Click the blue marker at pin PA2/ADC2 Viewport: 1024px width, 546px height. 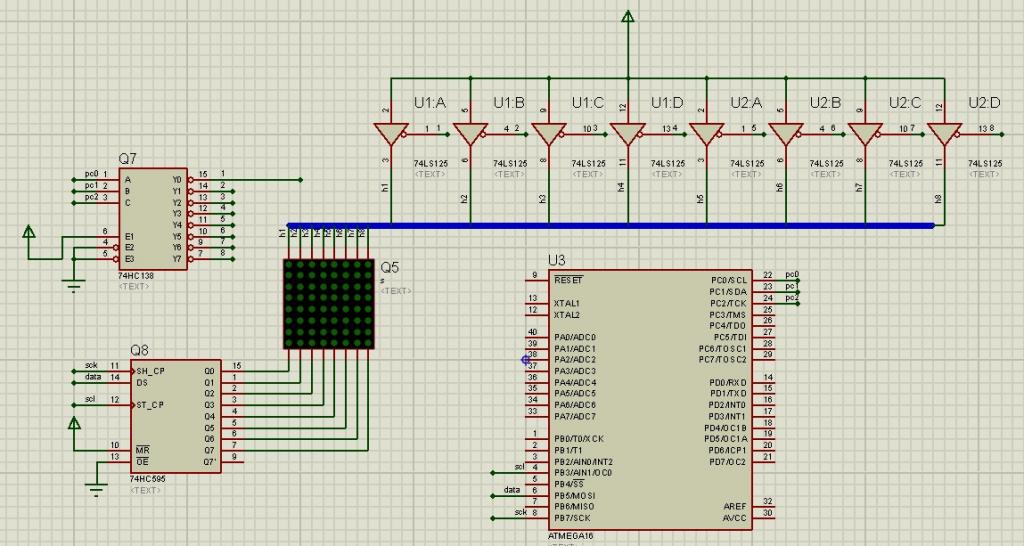[526, 360]
